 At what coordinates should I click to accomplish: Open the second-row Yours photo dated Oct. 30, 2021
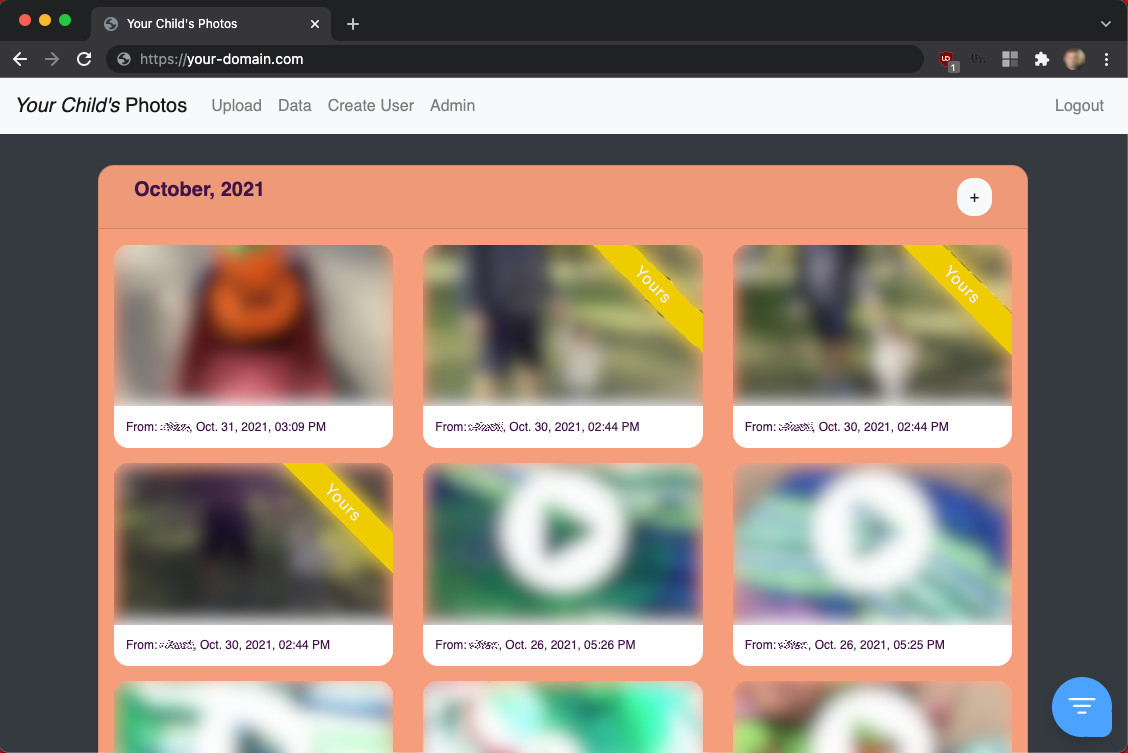tap(253, 543)
